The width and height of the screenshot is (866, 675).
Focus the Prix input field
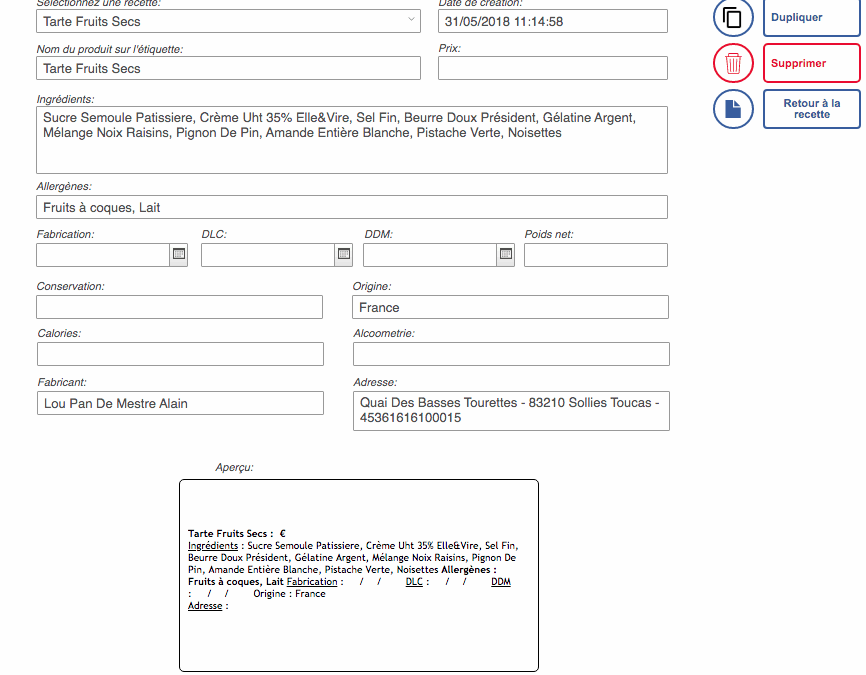pyautogui.click(x=553, y=68)
